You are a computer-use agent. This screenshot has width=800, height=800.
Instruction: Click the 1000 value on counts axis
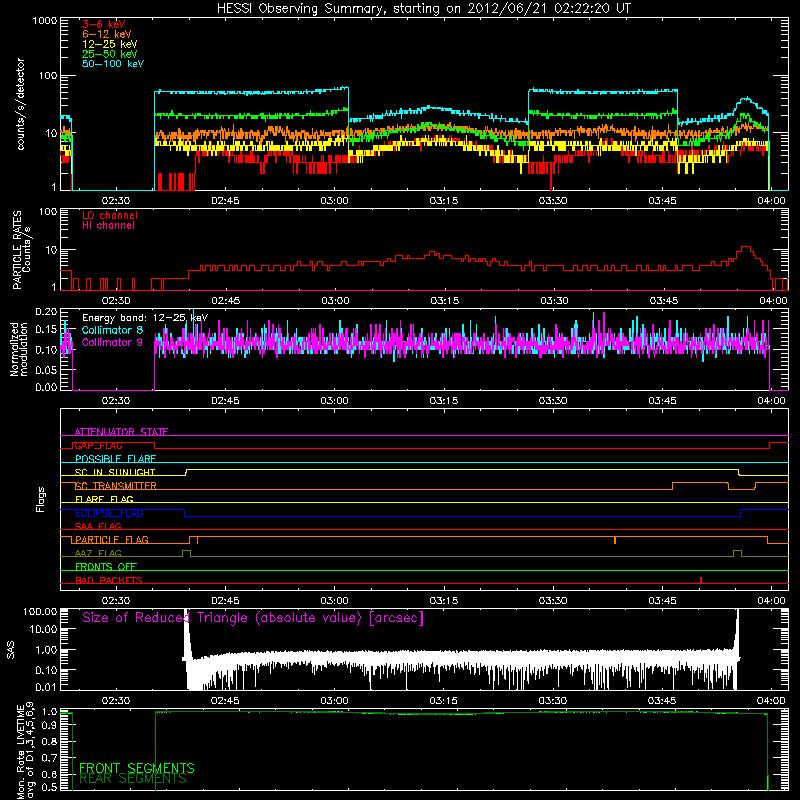tap(44, 21)
